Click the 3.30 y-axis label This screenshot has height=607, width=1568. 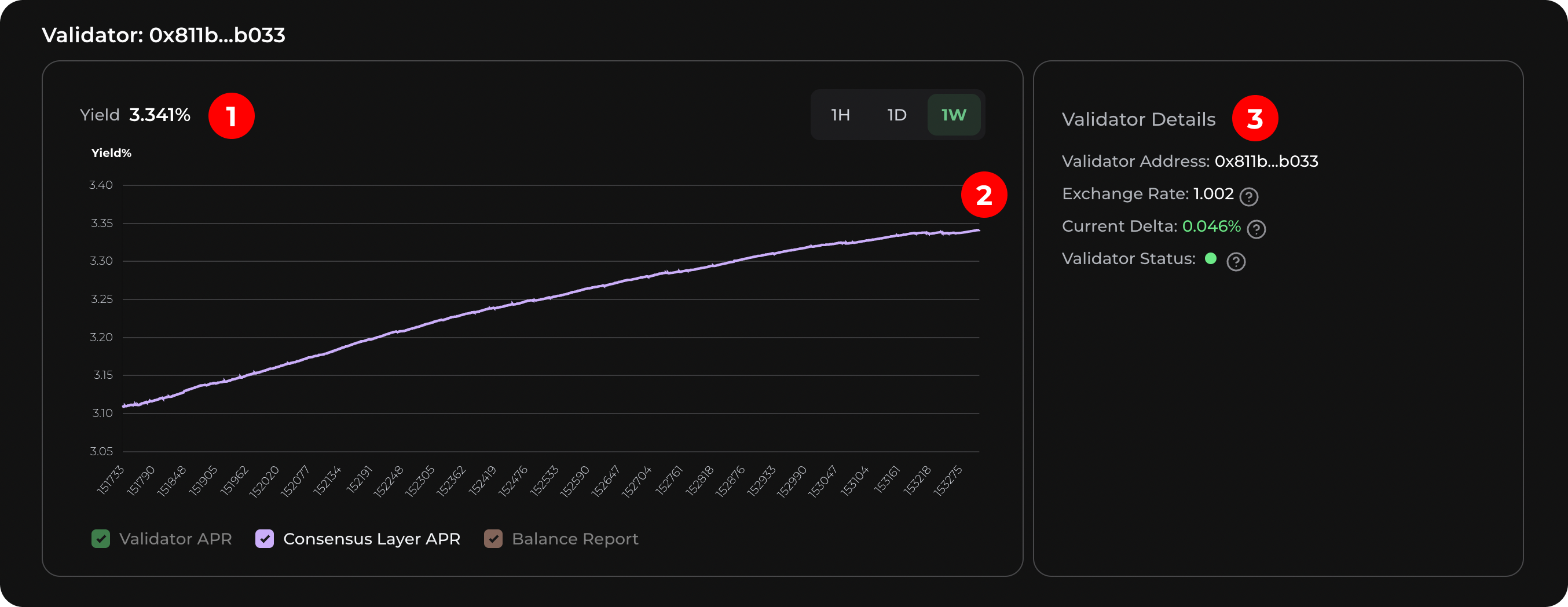(x=101, y=261)
